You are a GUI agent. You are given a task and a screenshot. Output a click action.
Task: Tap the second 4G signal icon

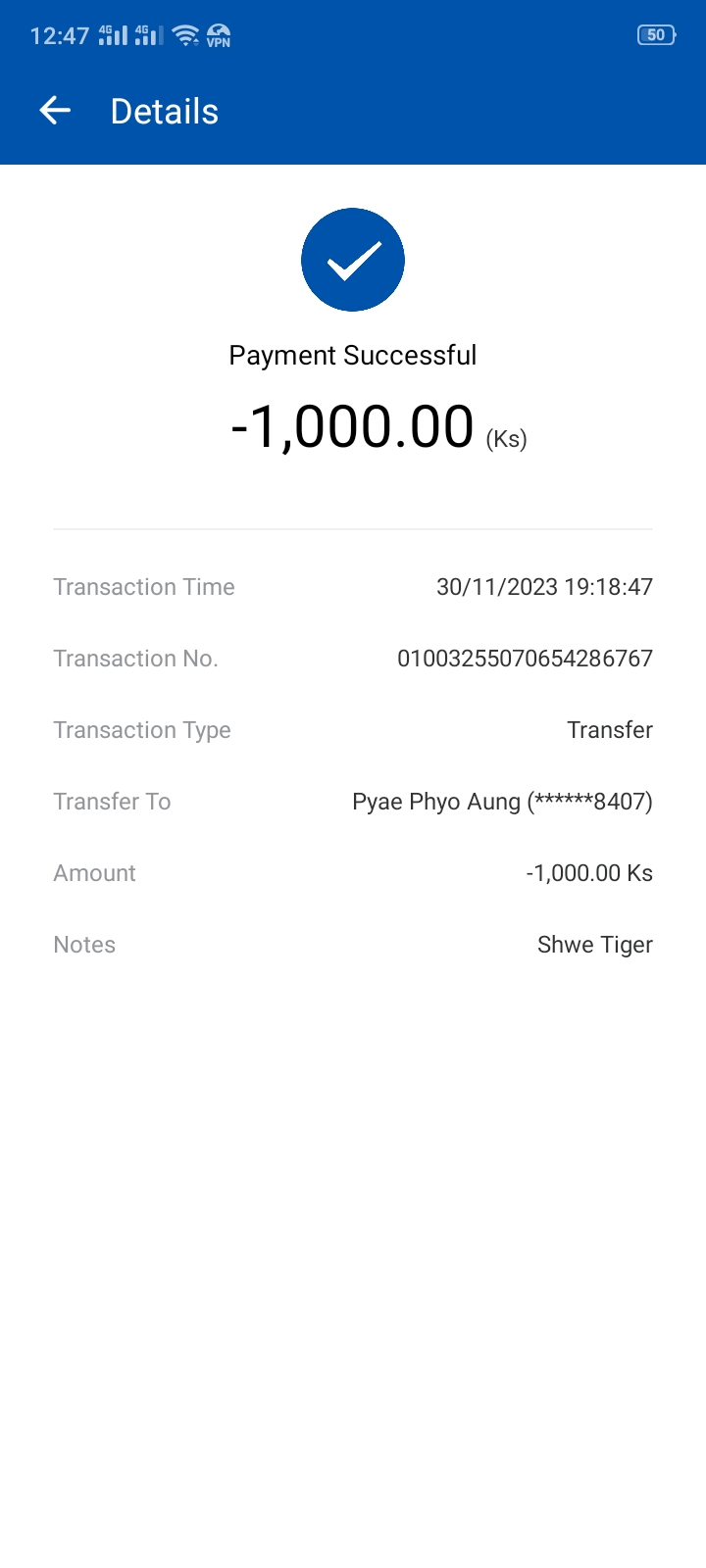point(149,35)
